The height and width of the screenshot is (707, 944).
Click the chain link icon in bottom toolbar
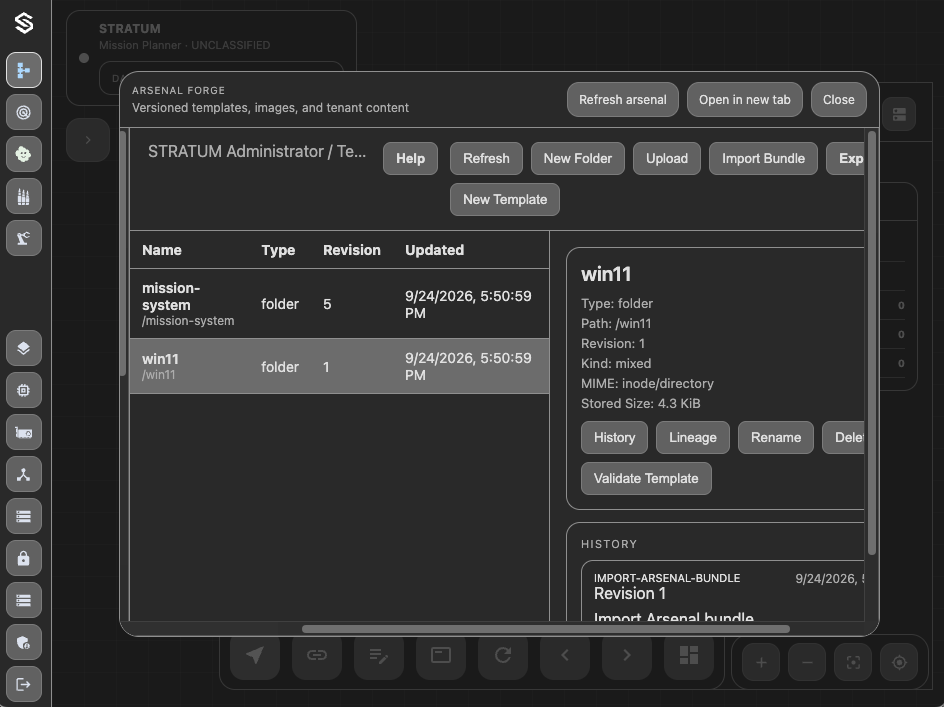tap(317, 655)
